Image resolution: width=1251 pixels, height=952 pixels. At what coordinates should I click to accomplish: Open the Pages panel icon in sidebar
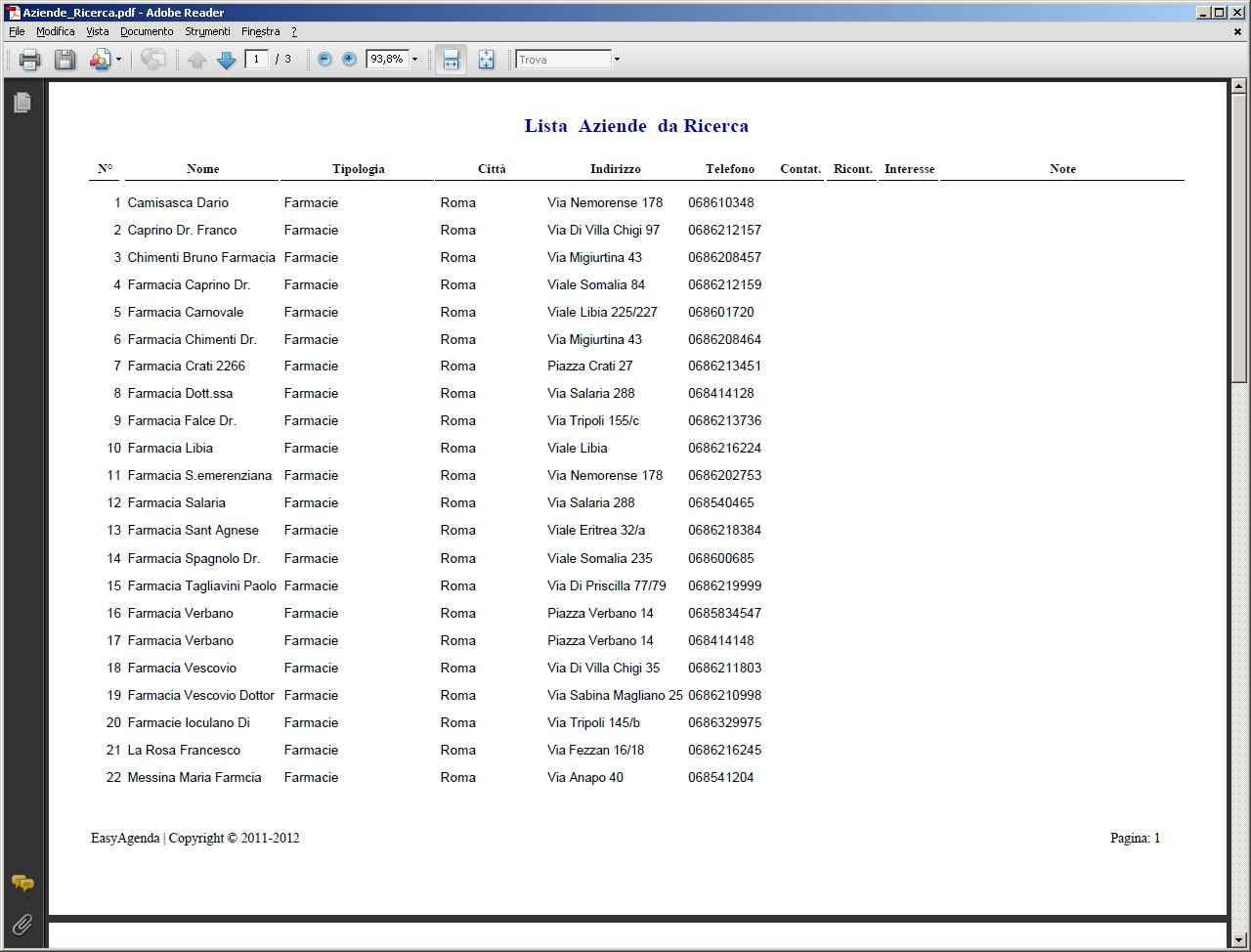22,102
